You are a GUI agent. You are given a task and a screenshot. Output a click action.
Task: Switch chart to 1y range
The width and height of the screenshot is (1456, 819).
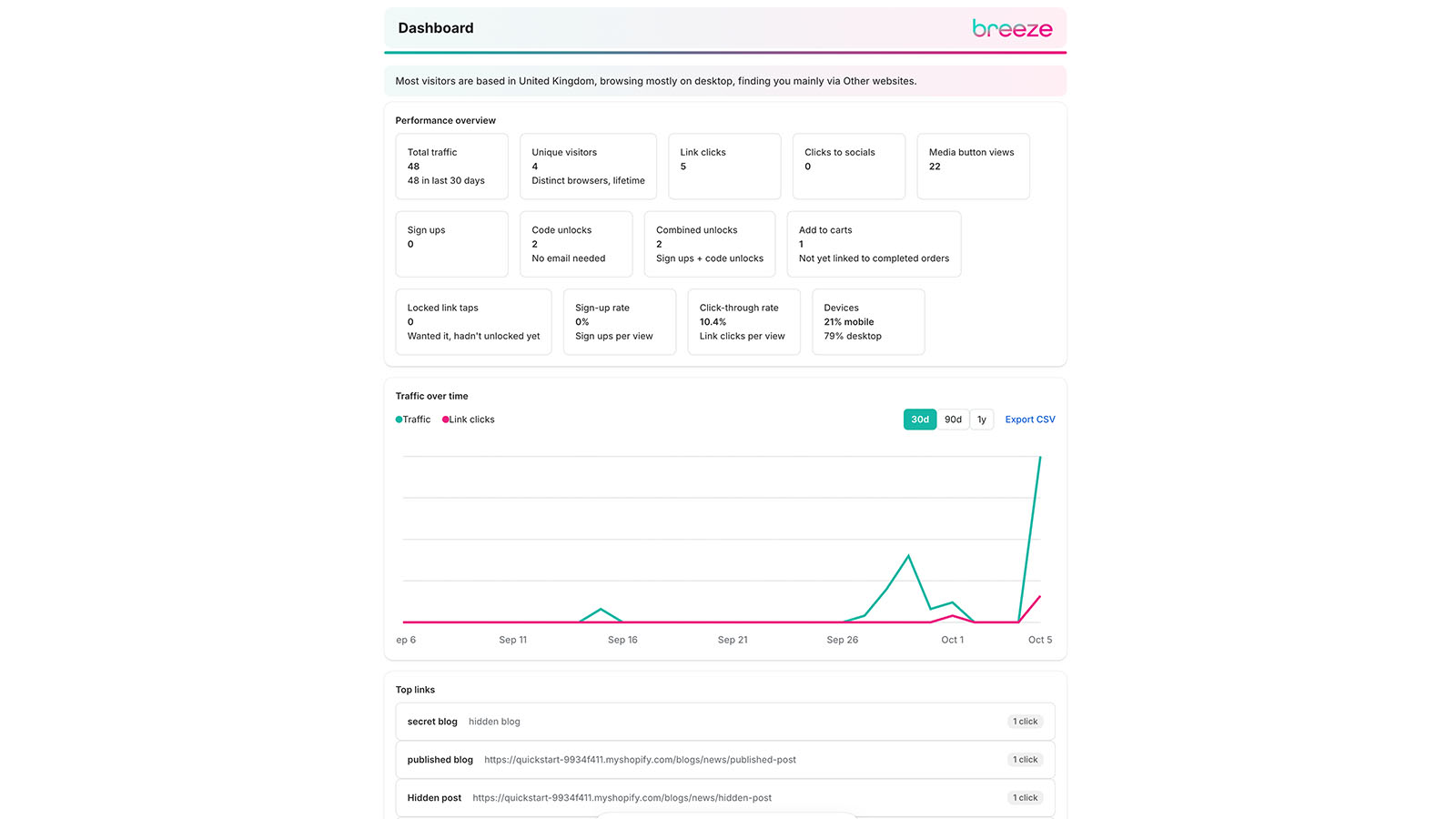coord(982,420)
